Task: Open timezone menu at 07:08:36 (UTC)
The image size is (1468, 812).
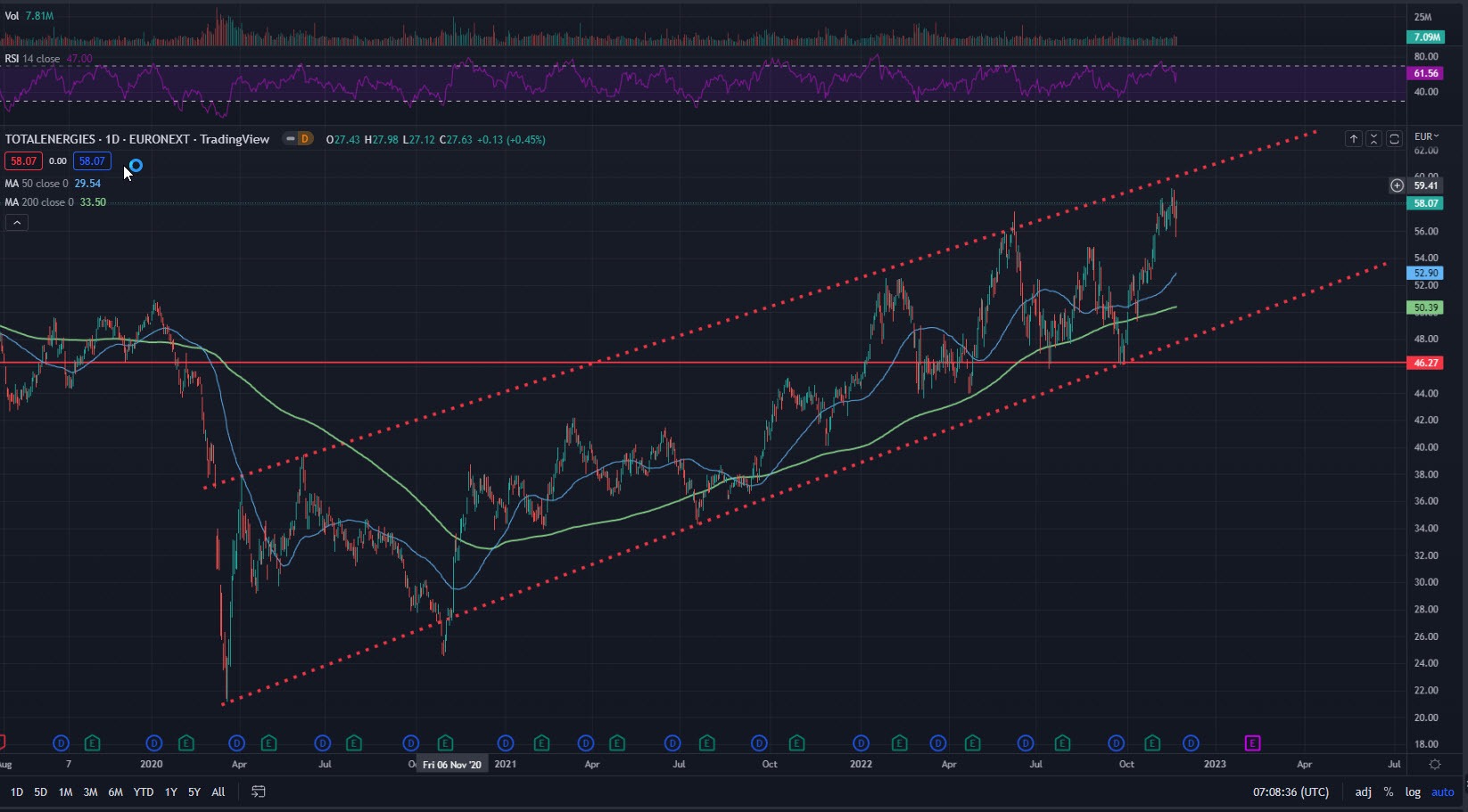Action: [x=1291, y=791]
